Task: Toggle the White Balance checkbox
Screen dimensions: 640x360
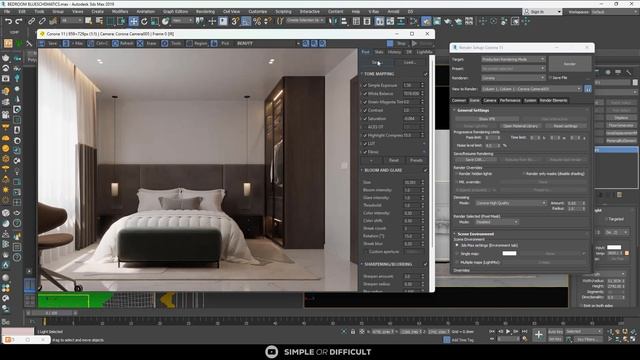Action: pos(365,93)
